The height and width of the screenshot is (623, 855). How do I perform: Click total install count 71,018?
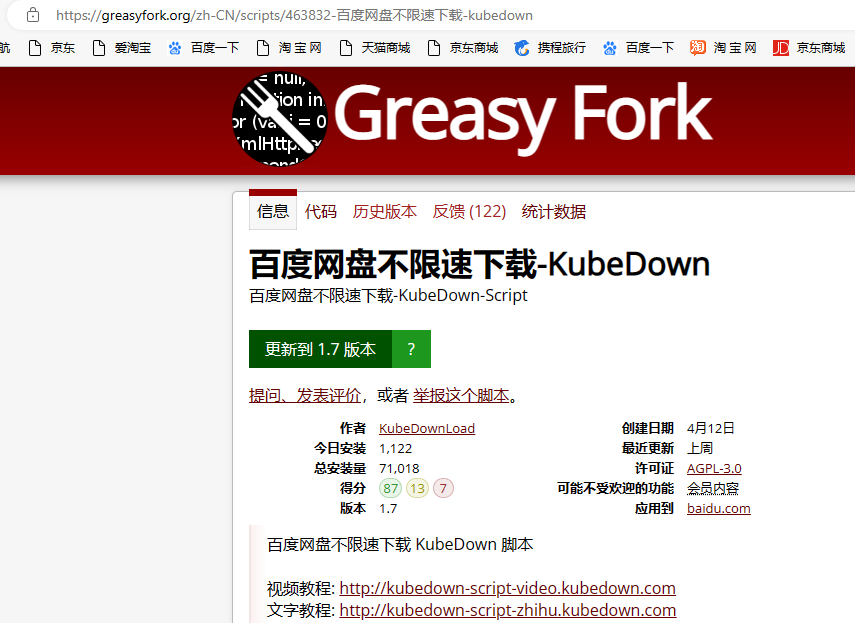tap(399, 469)
